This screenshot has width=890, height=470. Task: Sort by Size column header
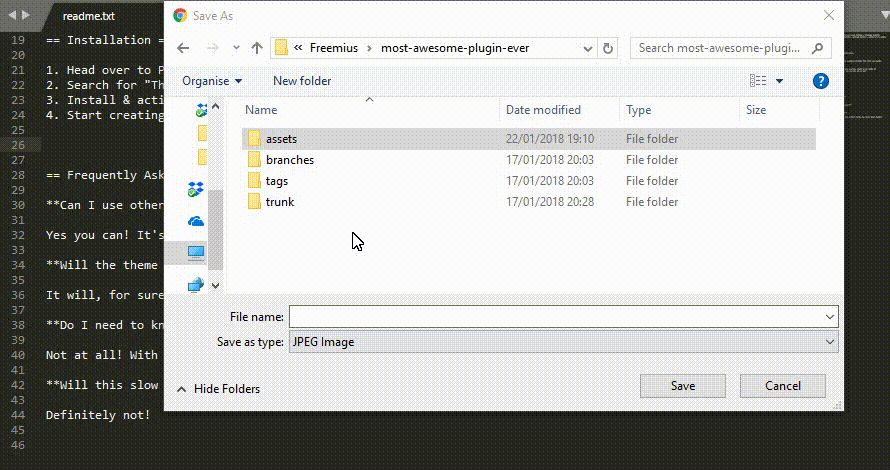pyautogui.click(x=755, y=110)
